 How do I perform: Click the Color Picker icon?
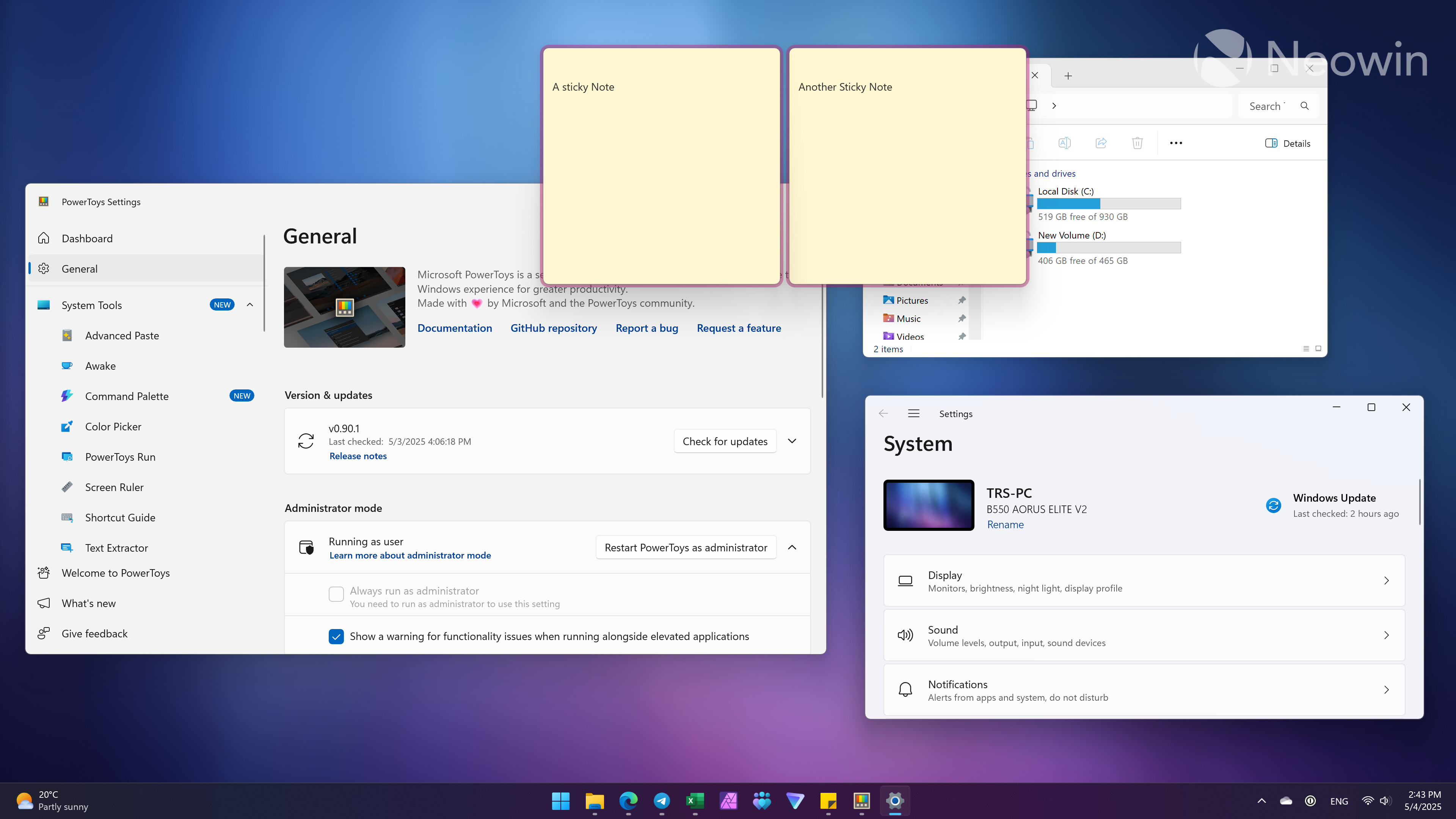tap(67, 426)
